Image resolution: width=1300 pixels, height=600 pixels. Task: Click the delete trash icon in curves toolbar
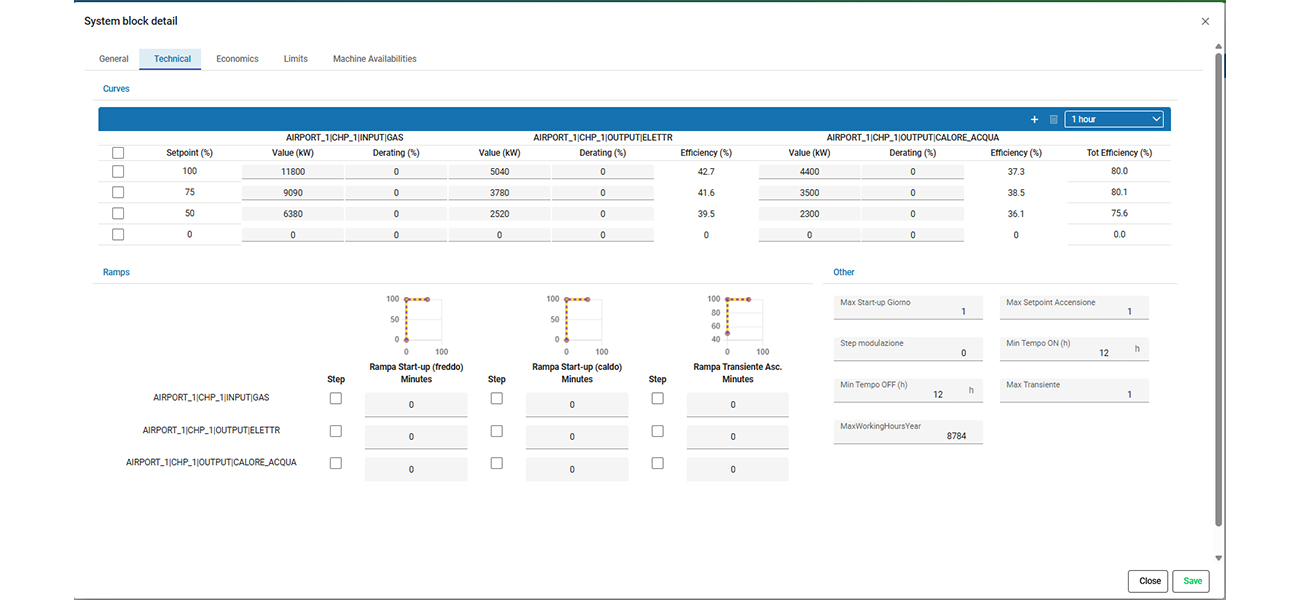(1053, 119)
